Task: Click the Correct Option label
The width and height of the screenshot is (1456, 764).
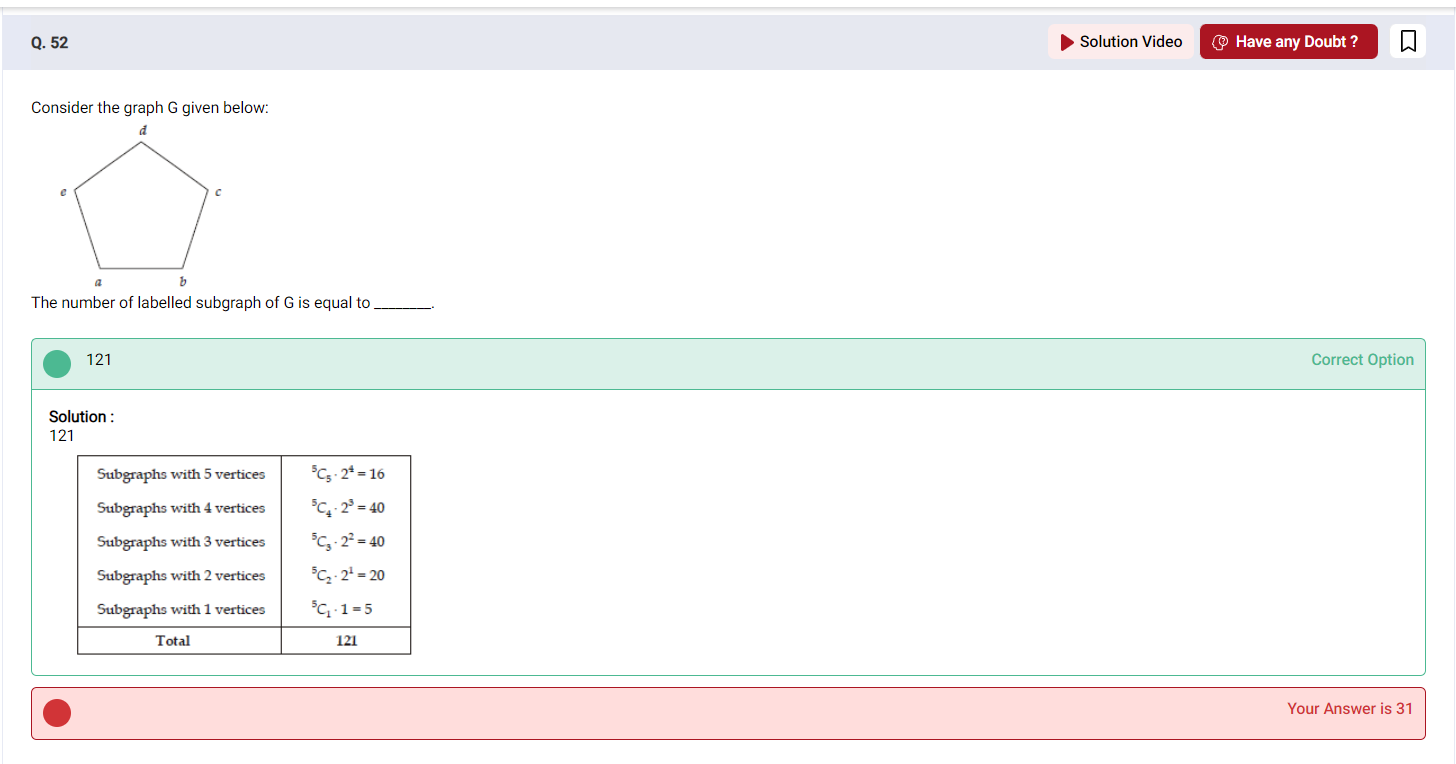Action: (1362, 359)
